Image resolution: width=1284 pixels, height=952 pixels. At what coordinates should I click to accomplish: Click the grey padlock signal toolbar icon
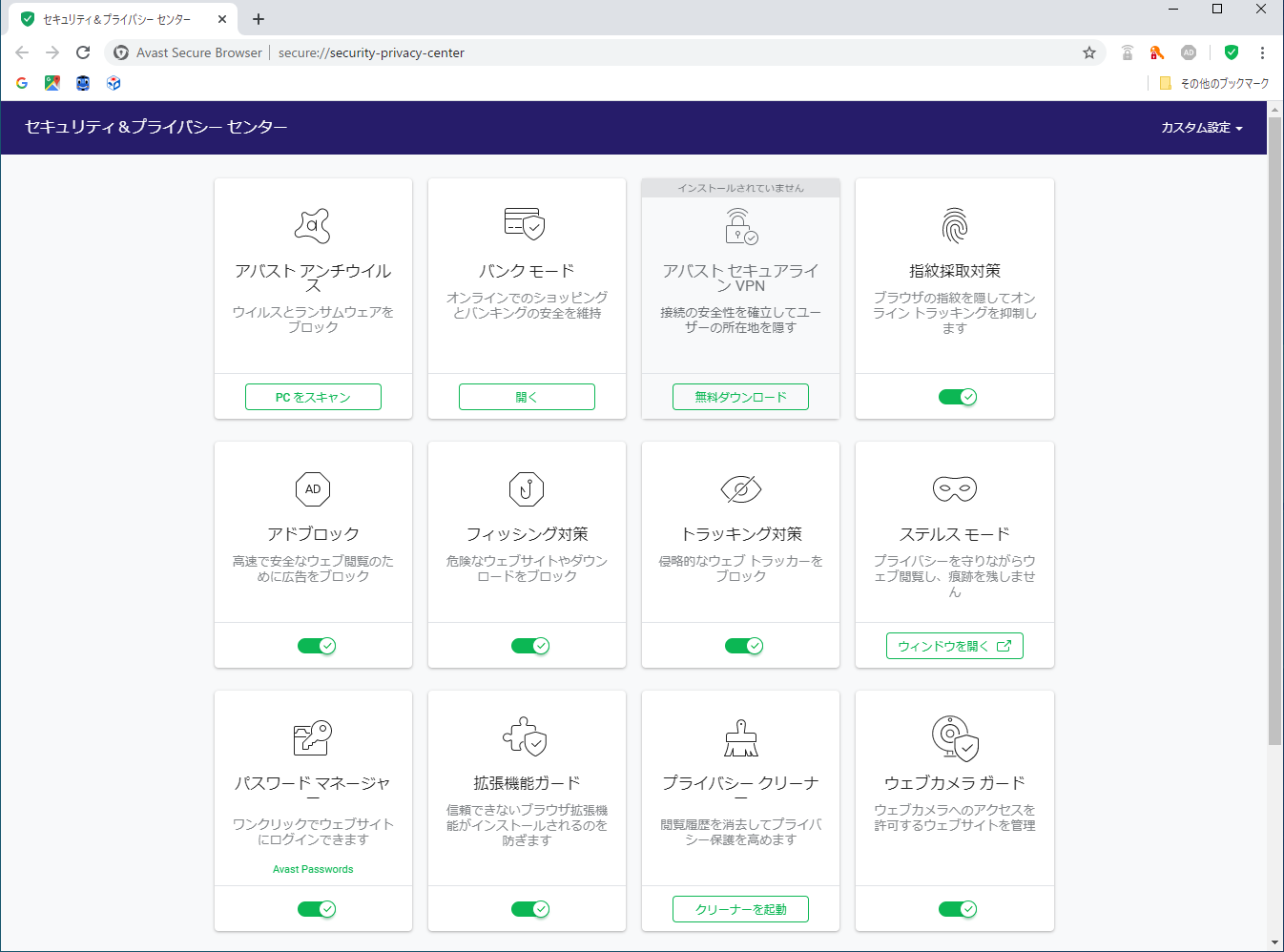pos(1128,52)
